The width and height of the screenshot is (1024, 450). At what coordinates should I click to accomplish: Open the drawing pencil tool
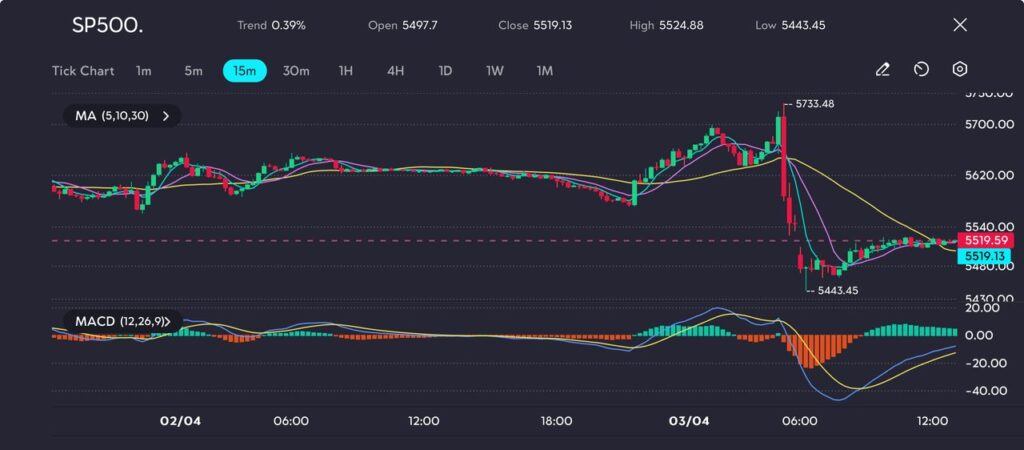pos(882,70)
